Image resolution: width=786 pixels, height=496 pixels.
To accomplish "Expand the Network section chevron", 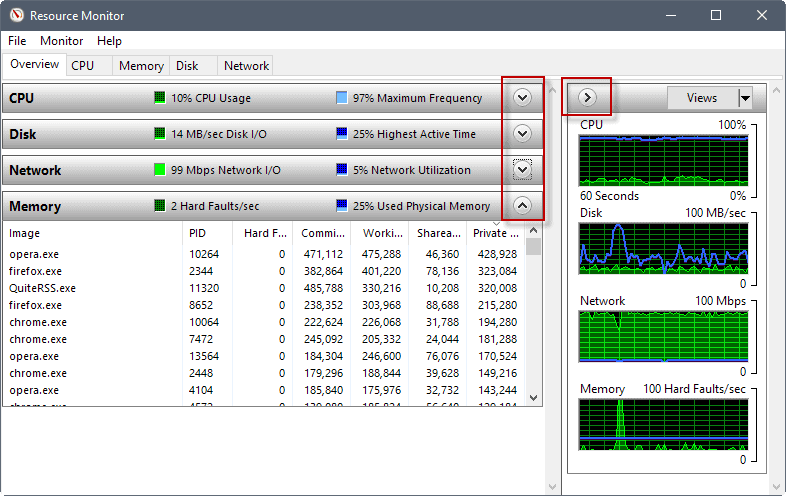I will (522, 170).
